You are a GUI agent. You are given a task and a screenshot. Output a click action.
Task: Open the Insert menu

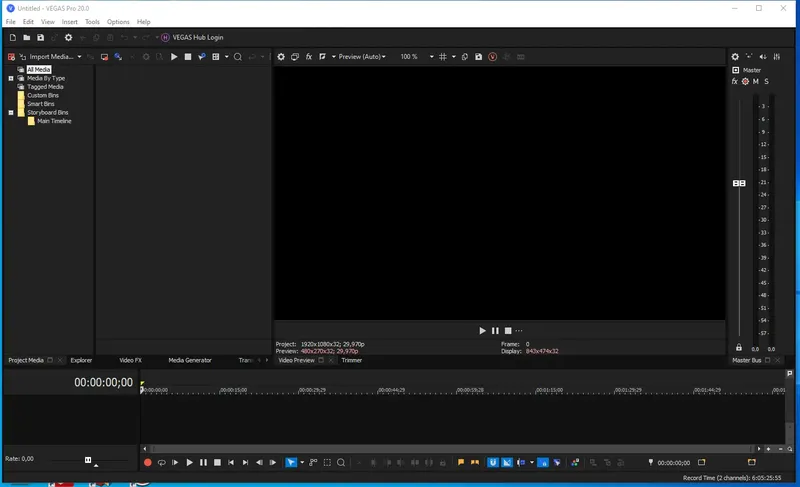coord(69,22)
